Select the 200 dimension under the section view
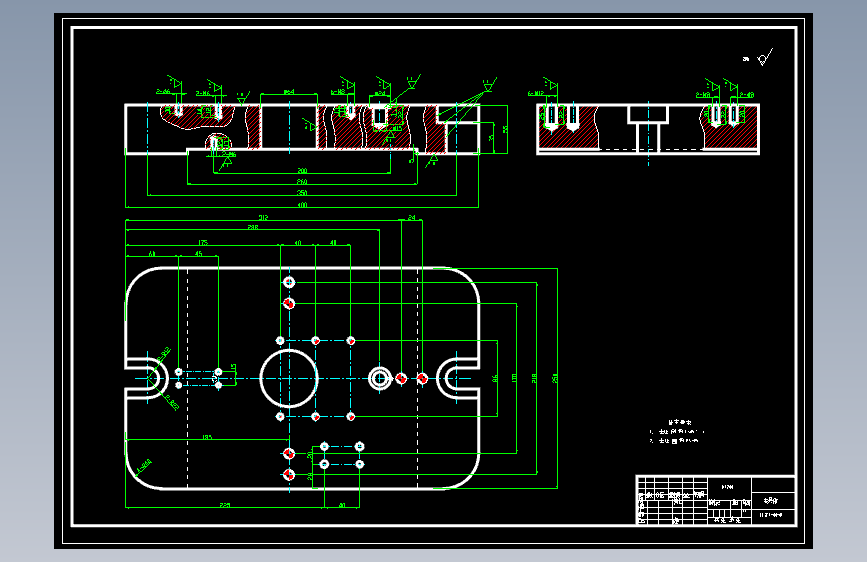 [x=302, y=170]
